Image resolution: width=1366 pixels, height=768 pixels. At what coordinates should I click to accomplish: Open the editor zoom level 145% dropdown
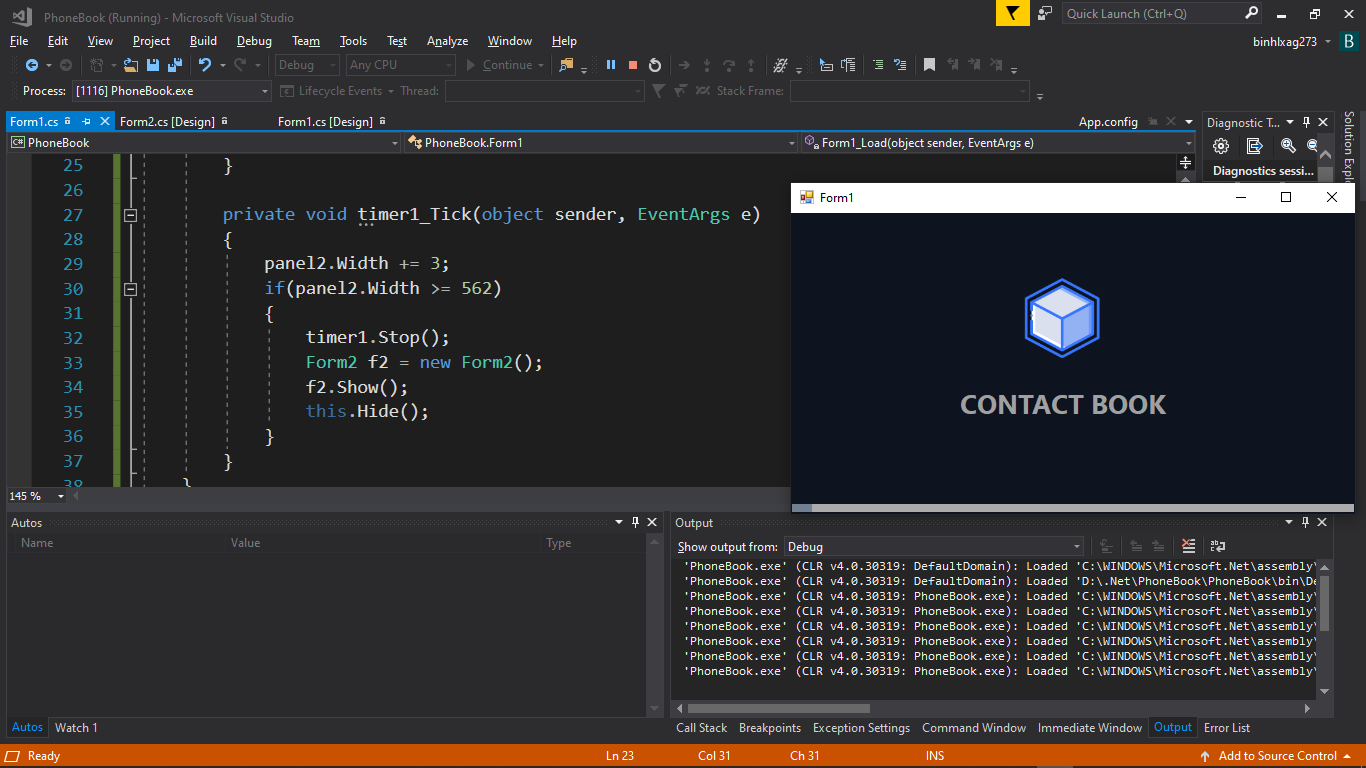pyautogui.click(x=60, y=497)
